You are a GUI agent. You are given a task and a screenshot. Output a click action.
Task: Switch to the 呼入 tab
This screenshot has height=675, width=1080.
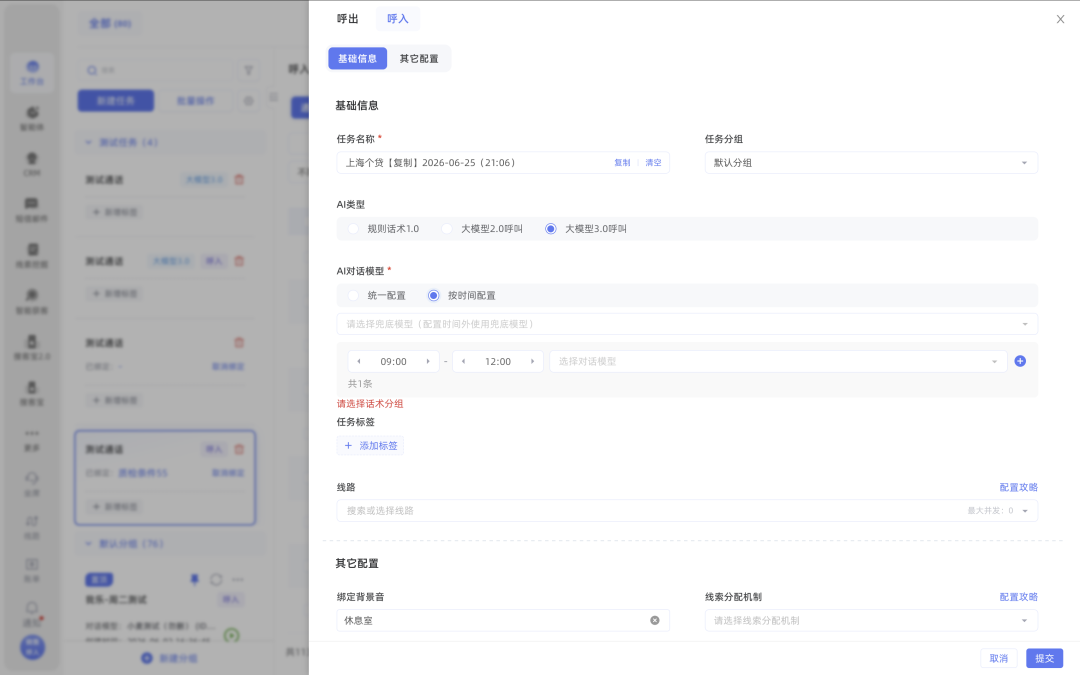click(397, 19)
